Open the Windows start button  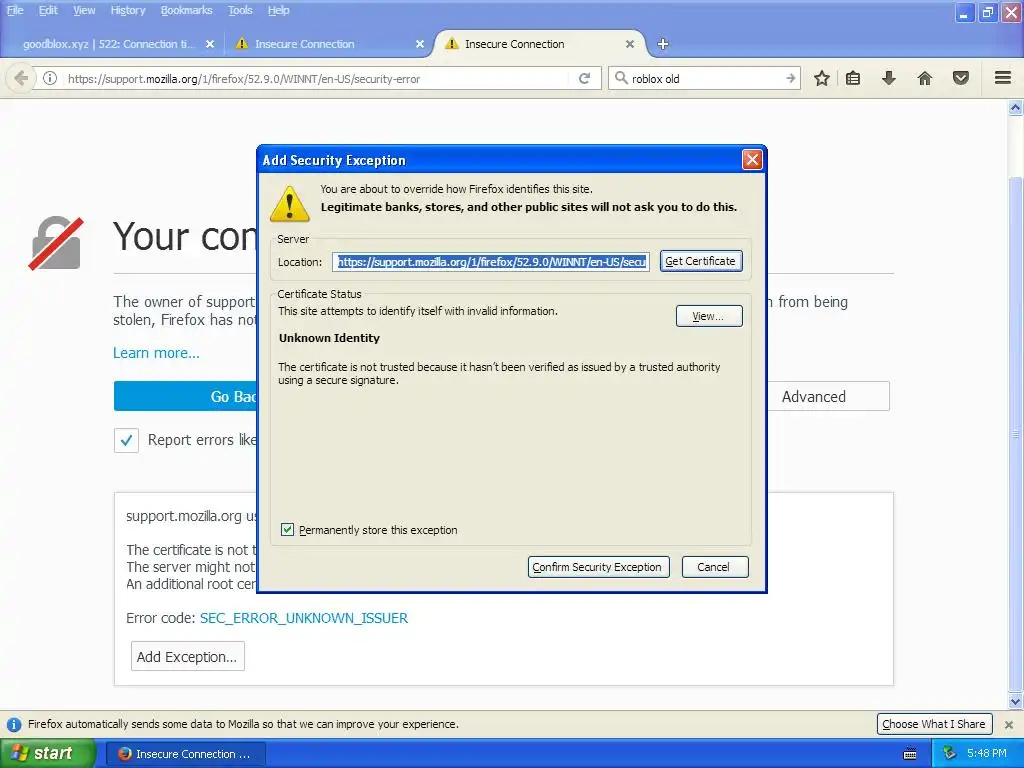pos(47,753)
